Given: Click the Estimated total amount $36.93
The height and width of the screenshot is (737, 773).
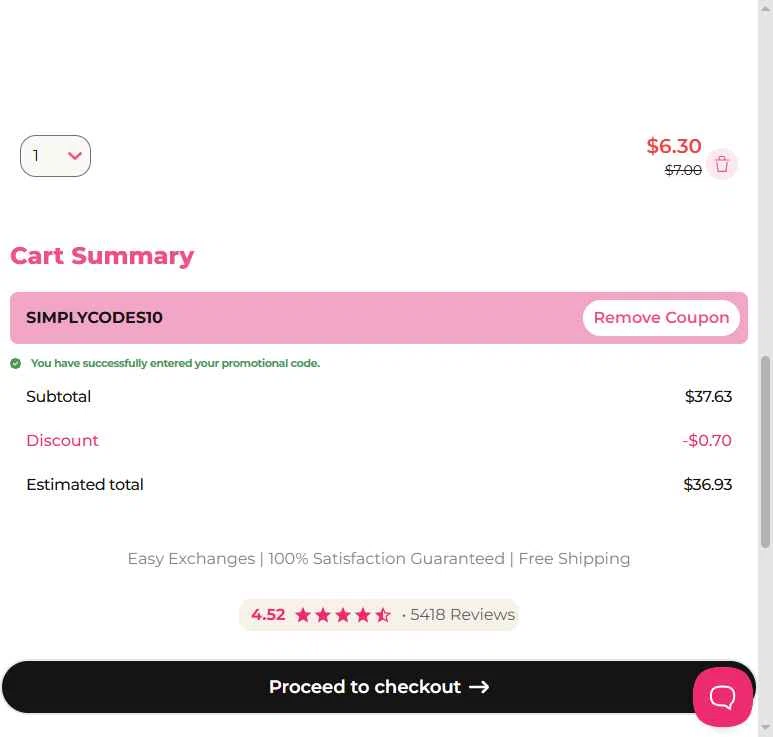Looking at the screenshot, I should (x=707, y=485).
